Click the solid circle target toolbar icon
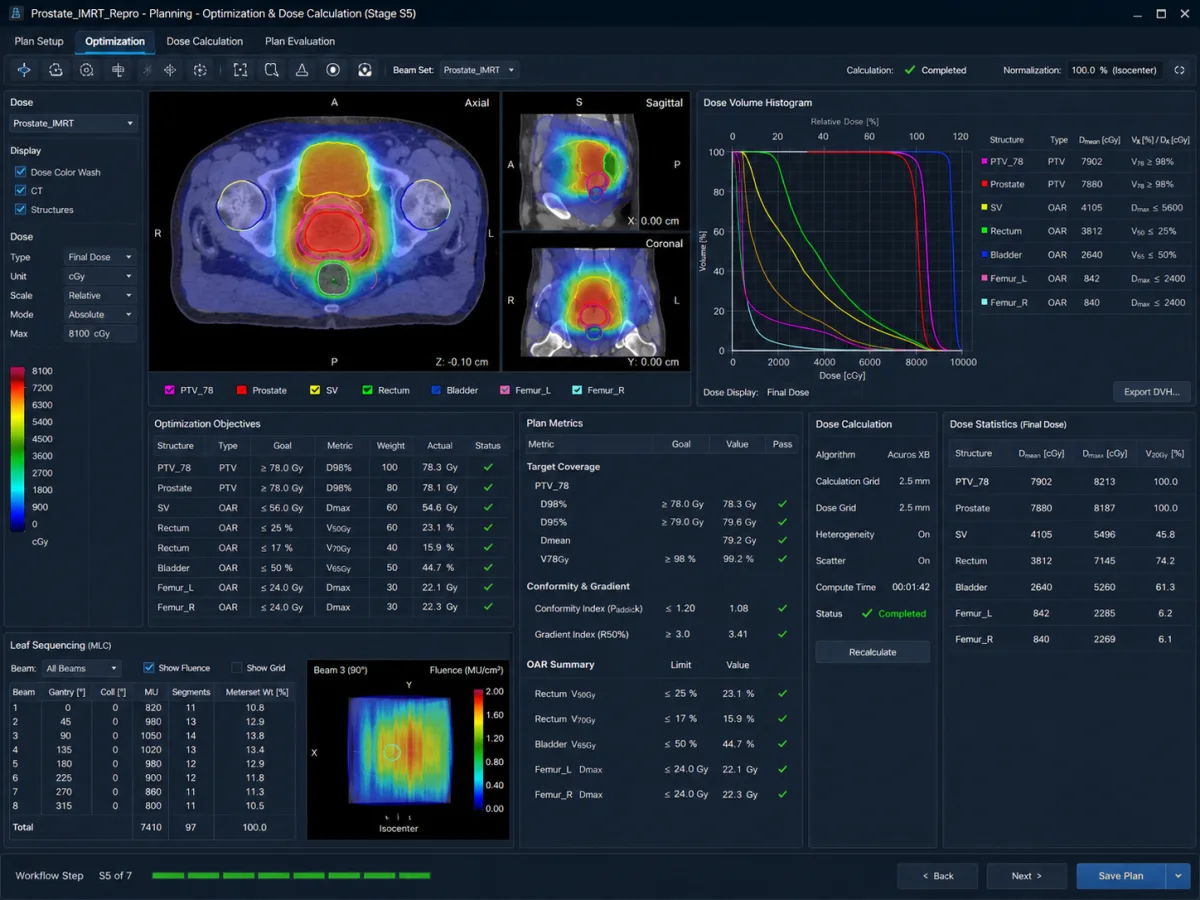The width and height of the screenshot is (1200, 900). pyautogui.click(x=333, y=70)
